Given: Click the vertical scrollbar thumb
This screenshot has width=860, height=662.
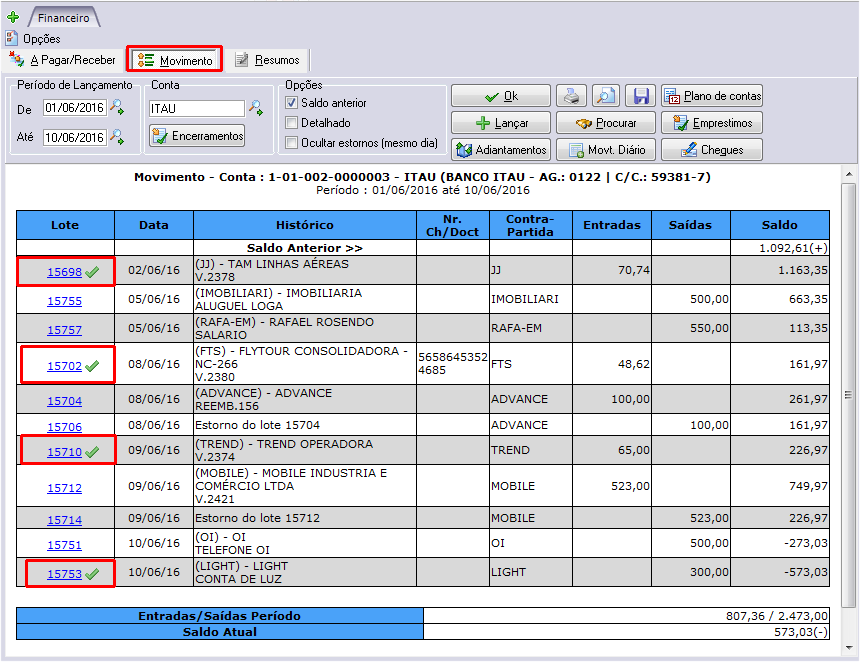Looking at the screenshot, I should [848, 394].
